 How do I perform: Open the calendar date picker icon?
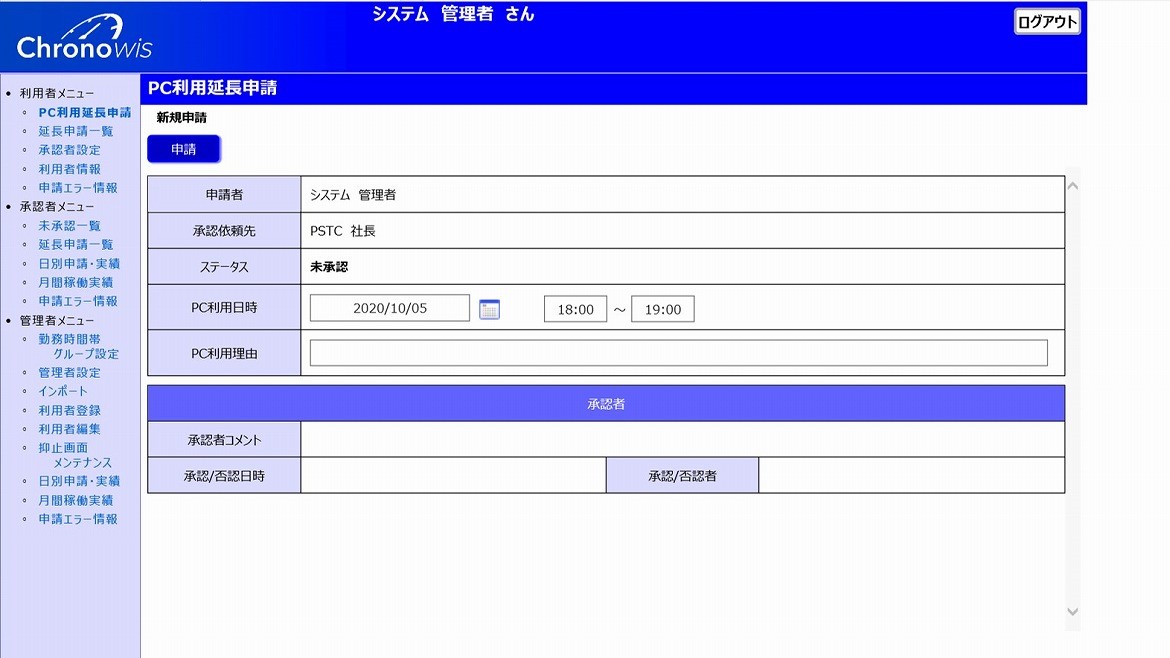tap(489, 309)
